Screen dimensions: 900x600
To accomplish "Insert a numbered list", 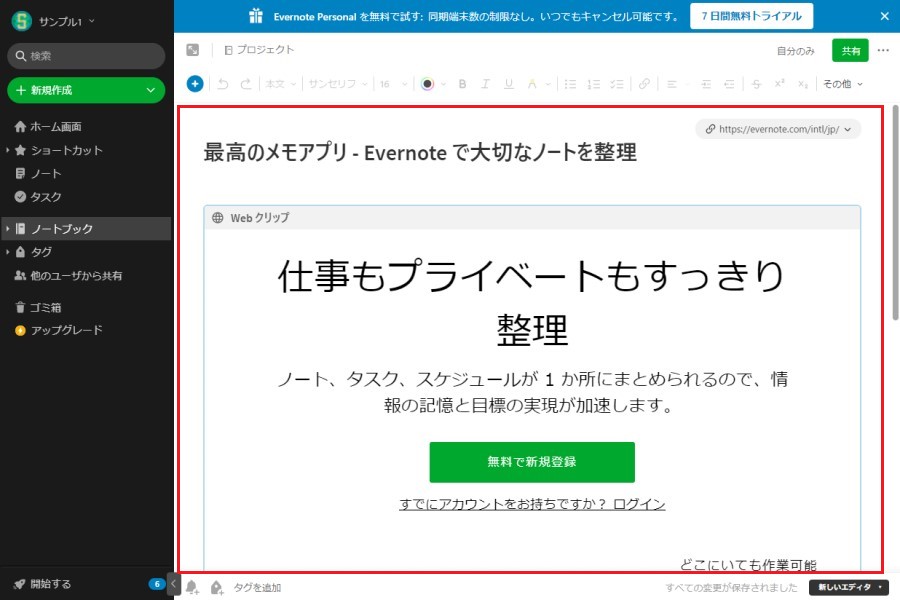I will (593, 84).
